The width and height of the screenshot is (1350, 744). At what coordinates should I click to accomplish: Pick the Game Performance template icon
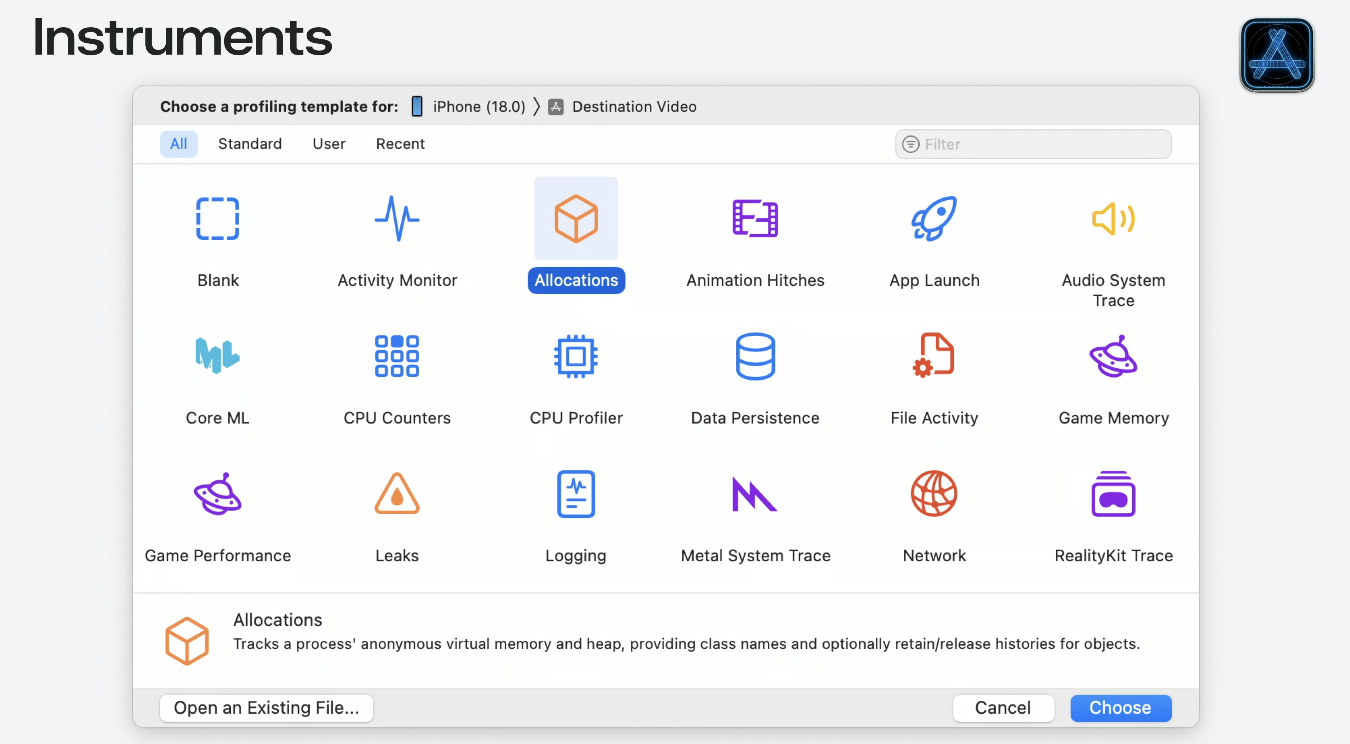pyautogui.click(x=217, y=493)
